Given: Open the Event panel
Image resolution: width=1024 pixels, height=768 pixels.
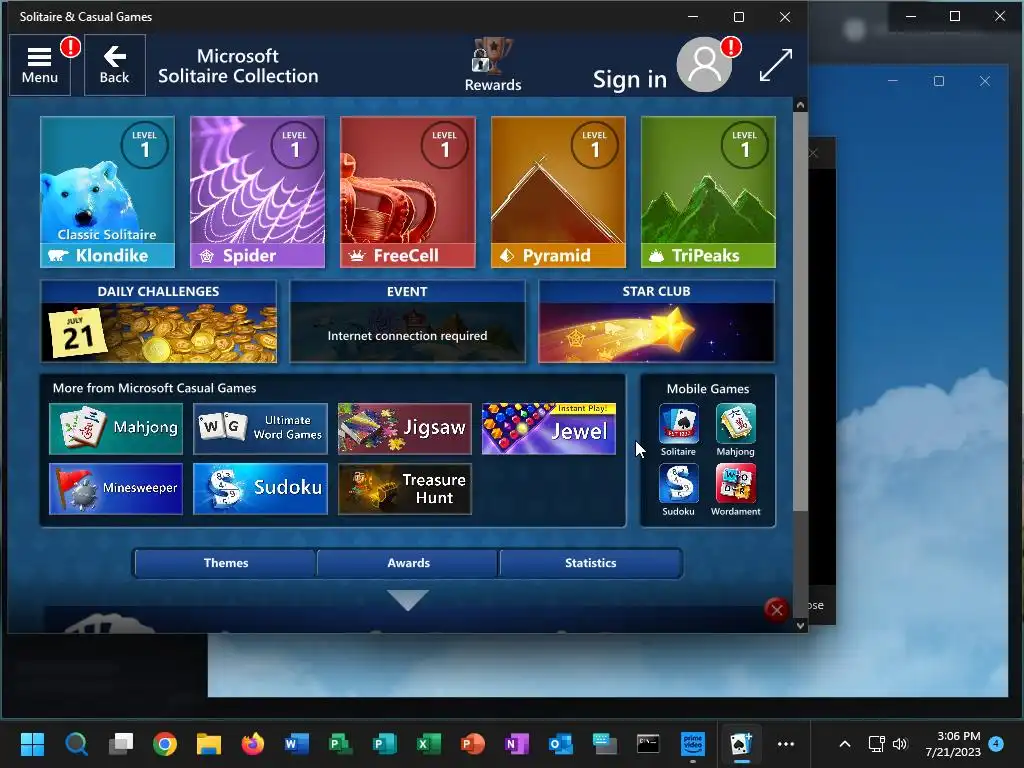Looking at the screenshot, I should tap(408, 321).
